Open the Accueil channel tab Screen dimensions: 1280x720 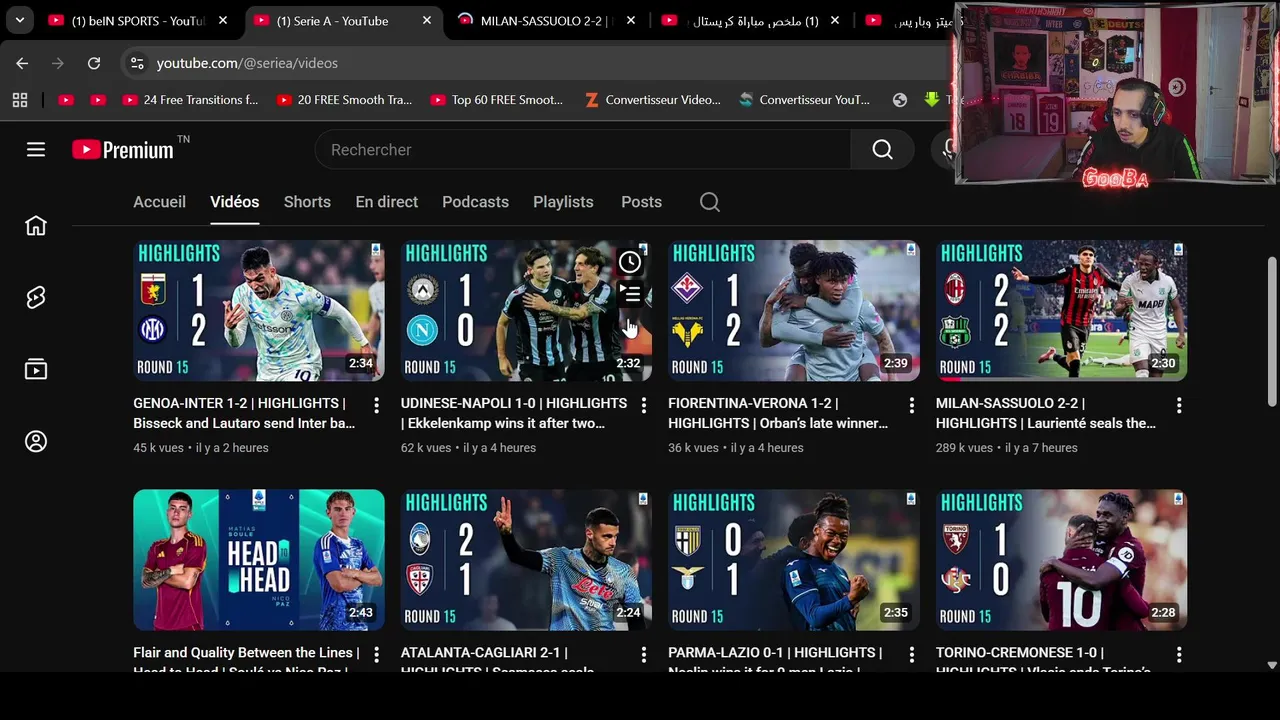point(160,202)
